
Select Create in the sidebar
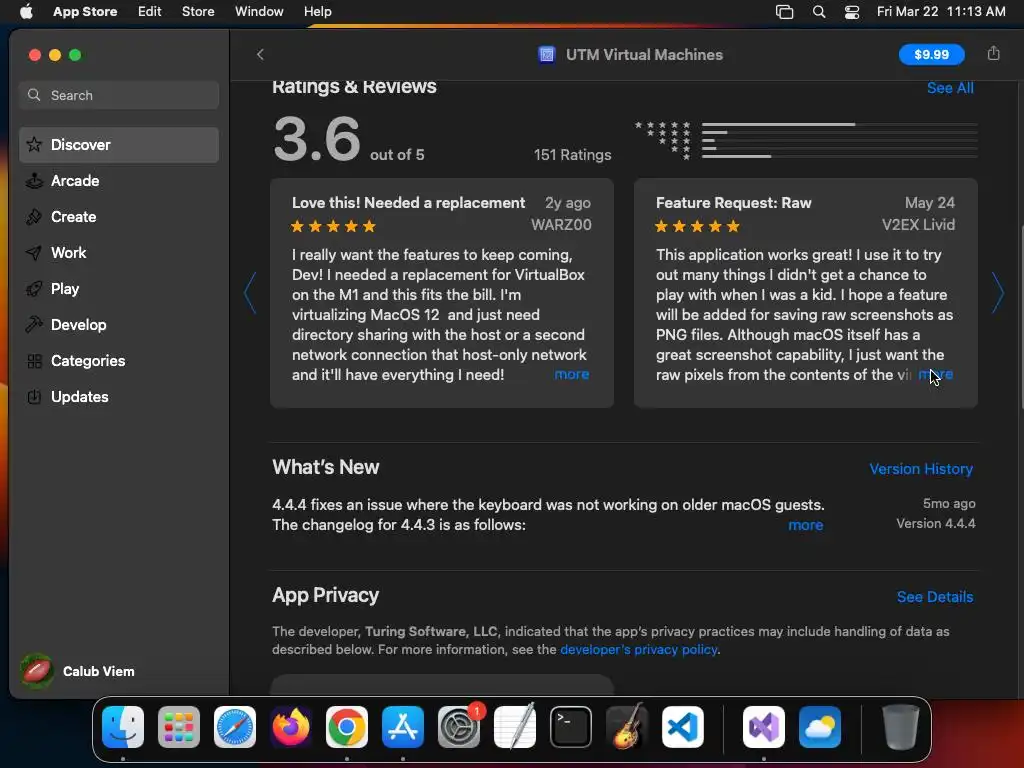pyautogui.click(x=119, y=217)
